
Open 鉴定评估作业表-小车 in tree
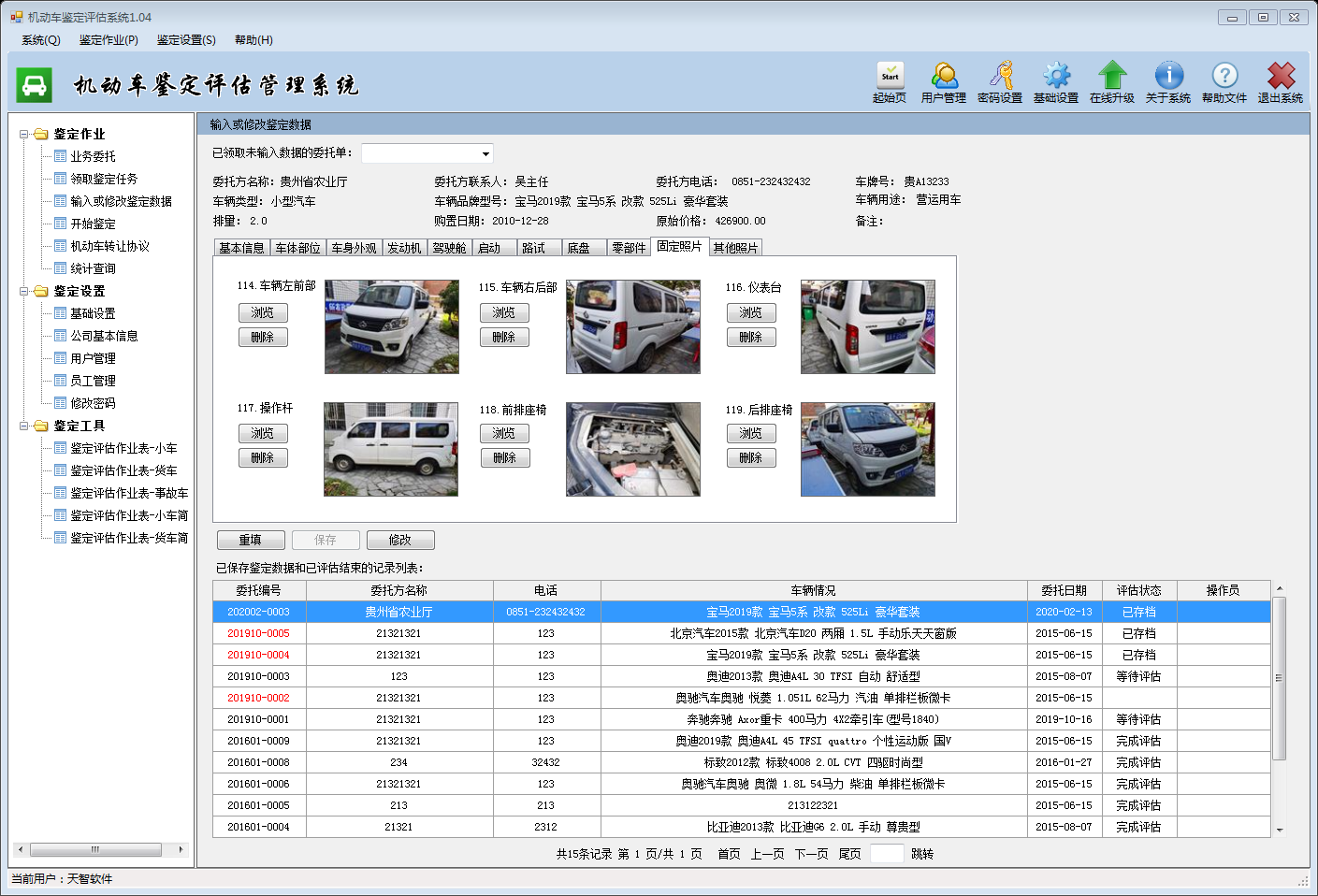(x=123, y=448)
